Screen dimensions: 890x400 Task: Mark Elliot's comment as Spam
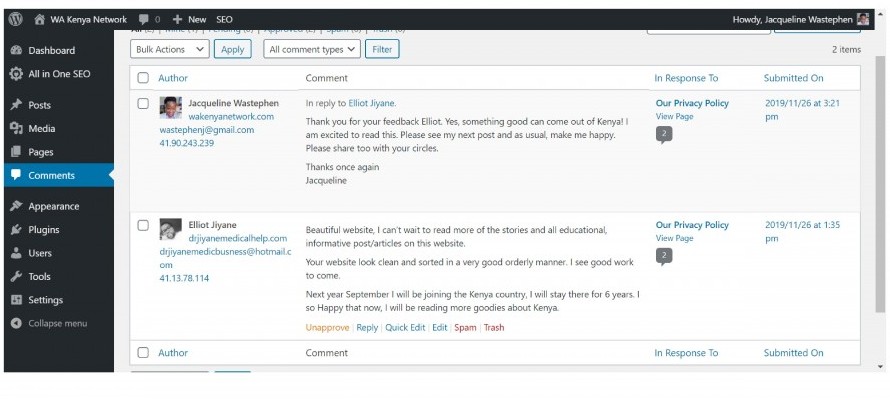465,327
